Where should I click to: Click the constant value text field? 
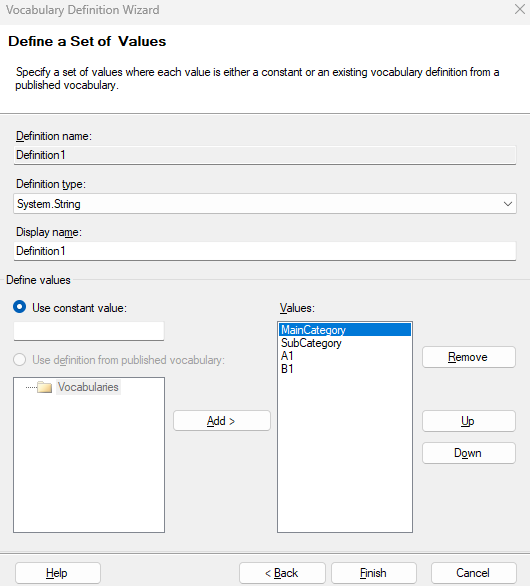pos(89,331)
